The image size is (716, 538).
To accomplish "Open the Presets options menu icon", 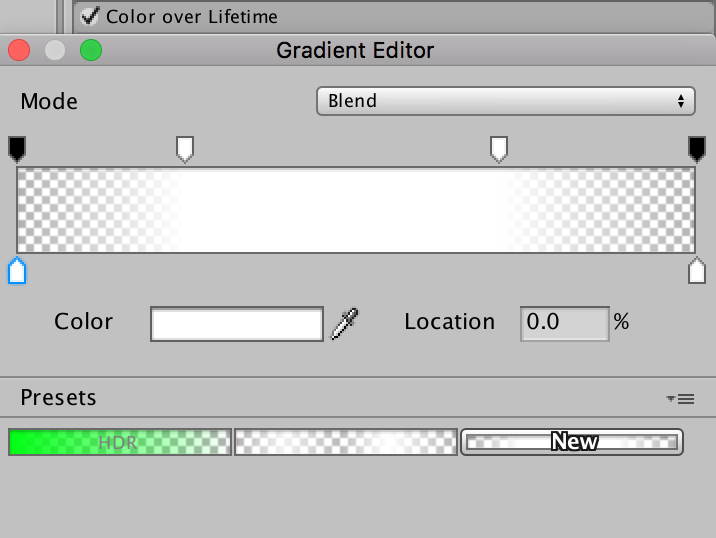I will [x=680, y=399].
